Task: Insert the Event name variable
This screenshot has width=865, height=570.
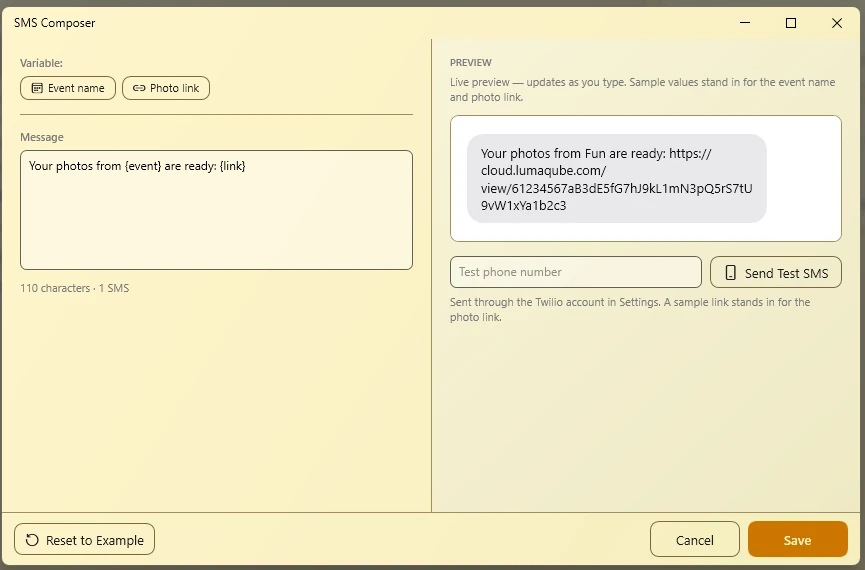Action: (x=68, y=88)
